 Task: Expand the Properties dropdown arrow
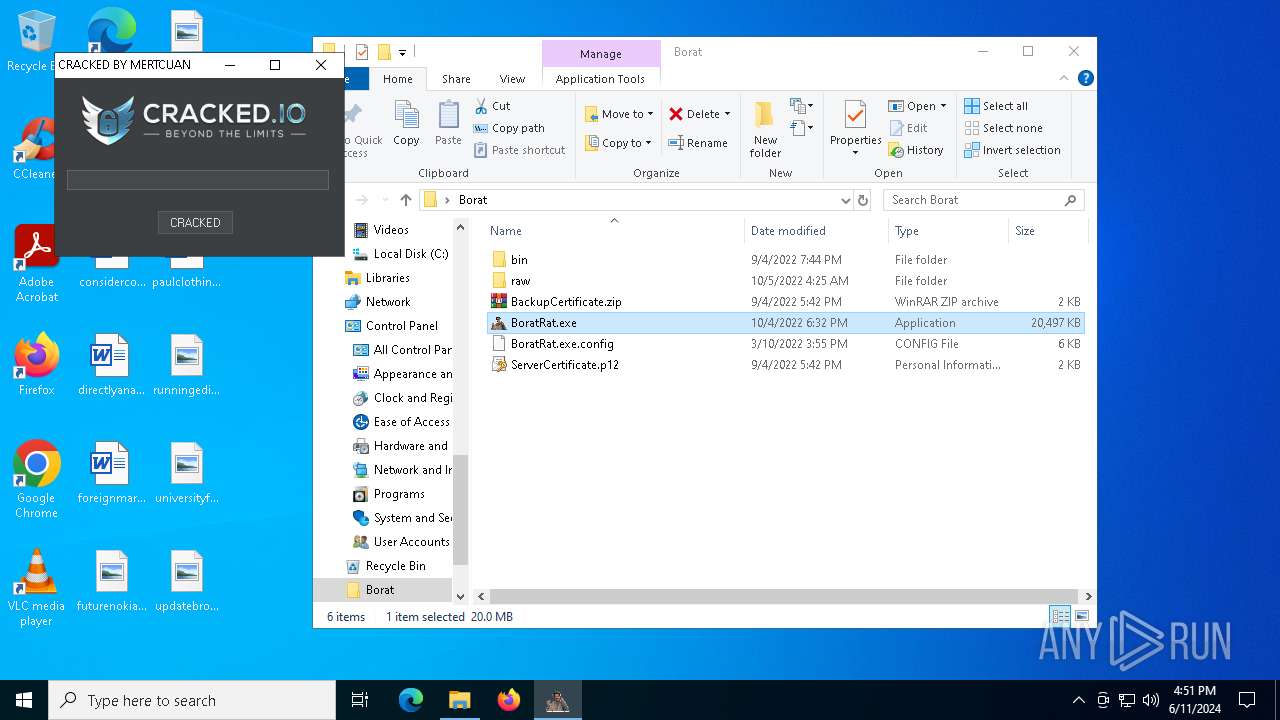click(855, 153)
